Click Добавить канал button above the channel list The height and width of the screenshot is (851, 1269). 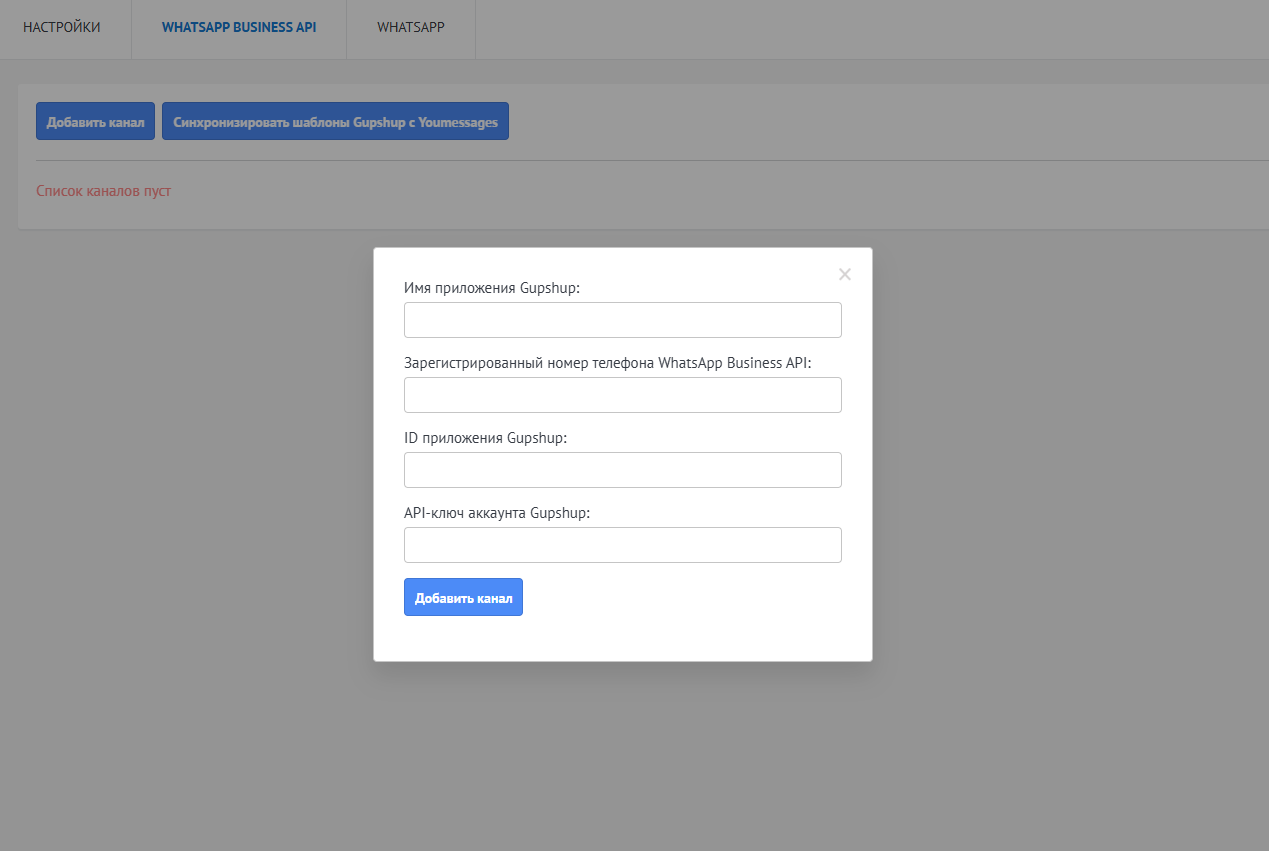[95, 122]
